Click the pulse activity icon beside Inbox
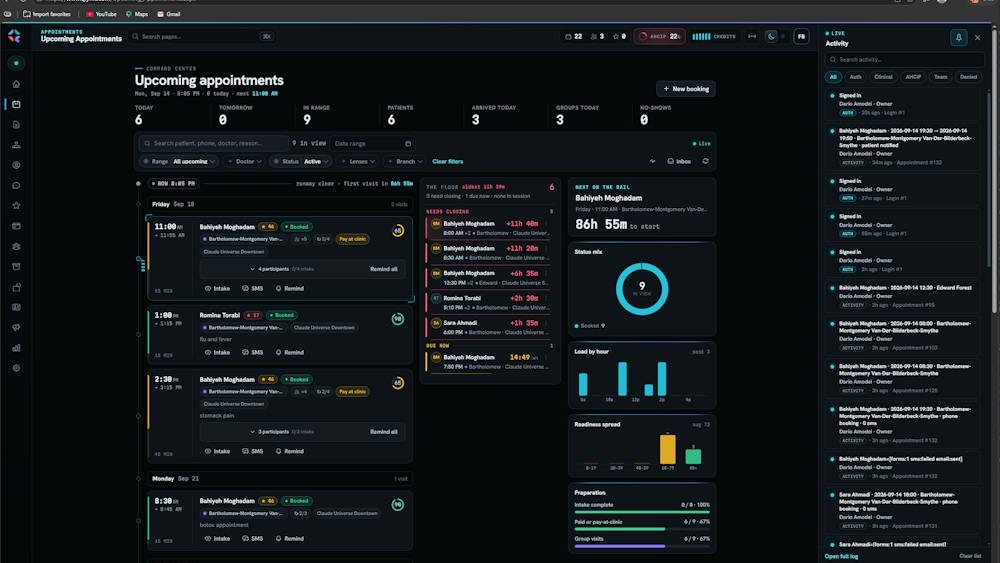 tap(652, 161)
